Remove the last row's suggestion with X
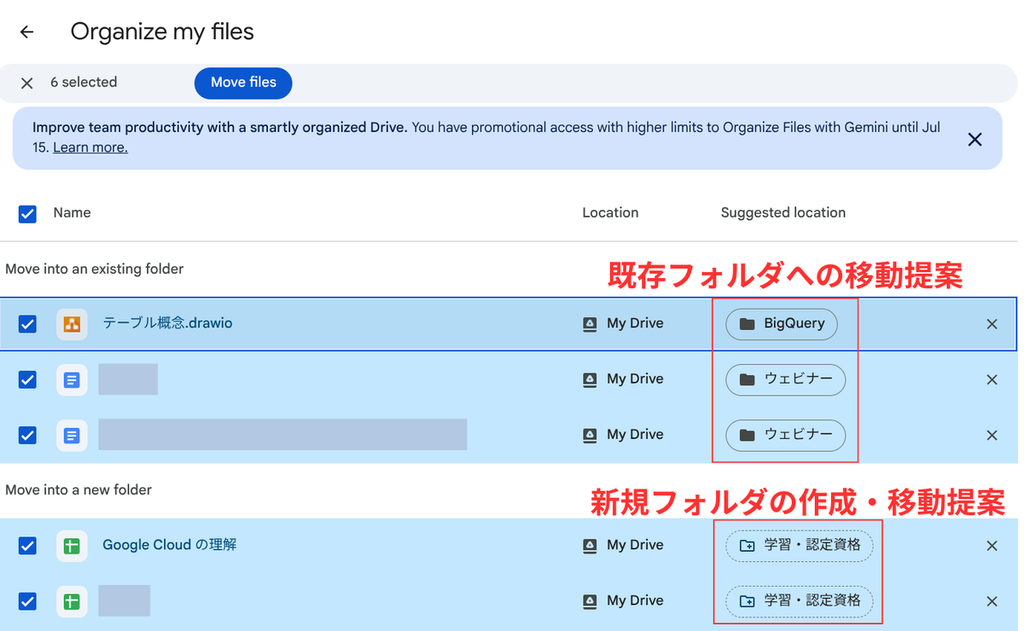Image resolution: width=1024 pixels, height=631 pixels. coord(991,601)
